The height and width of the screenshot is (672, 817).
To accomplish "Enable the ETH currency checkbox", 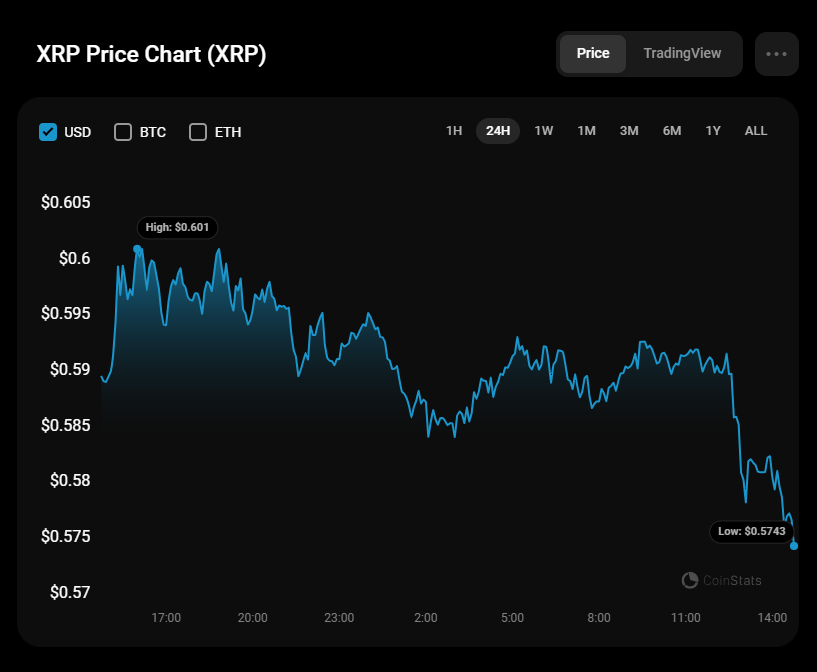I will point(198,132).
